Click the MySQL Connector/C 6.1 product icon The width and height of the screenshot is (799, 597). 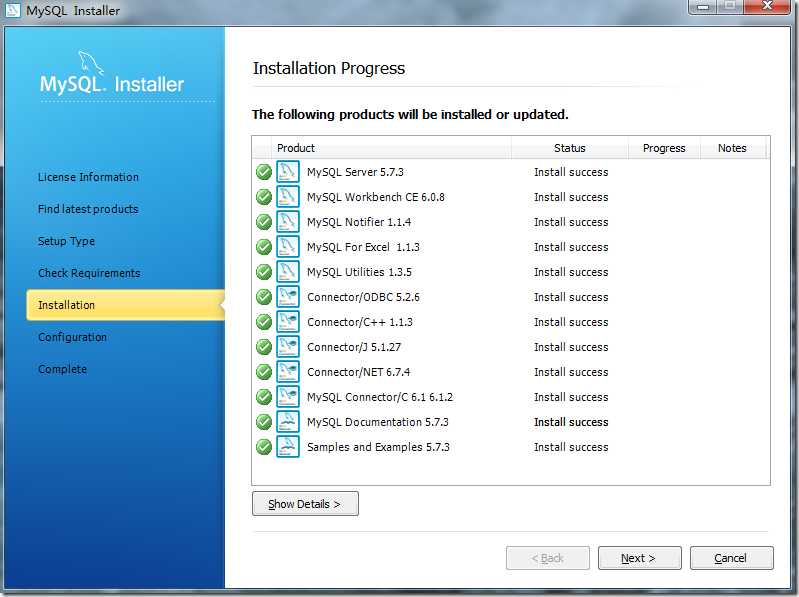coord(287,396)
